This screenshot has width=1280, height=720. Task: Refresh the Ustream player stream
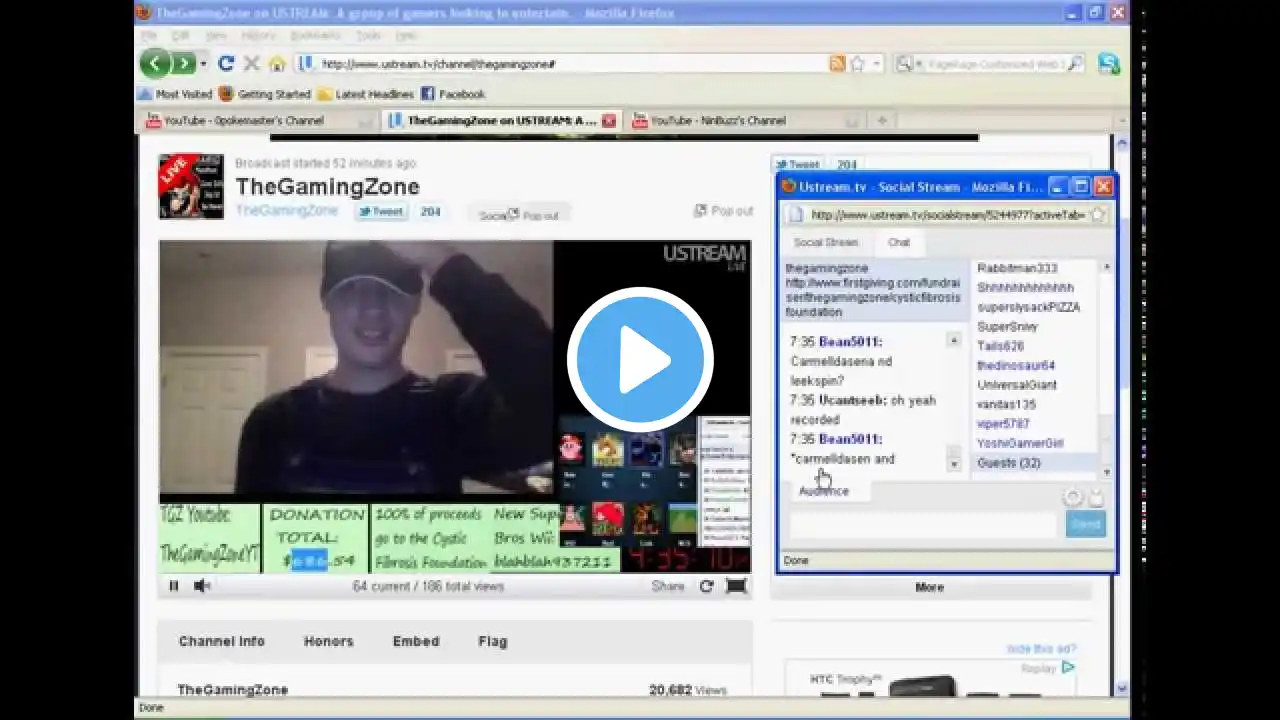tap(706, 586)
